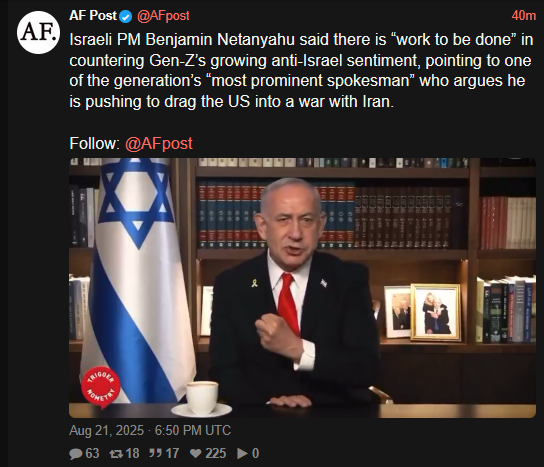Click the blue verified badge icon
This screenshot has width=544, height=467.
(126, 16)
